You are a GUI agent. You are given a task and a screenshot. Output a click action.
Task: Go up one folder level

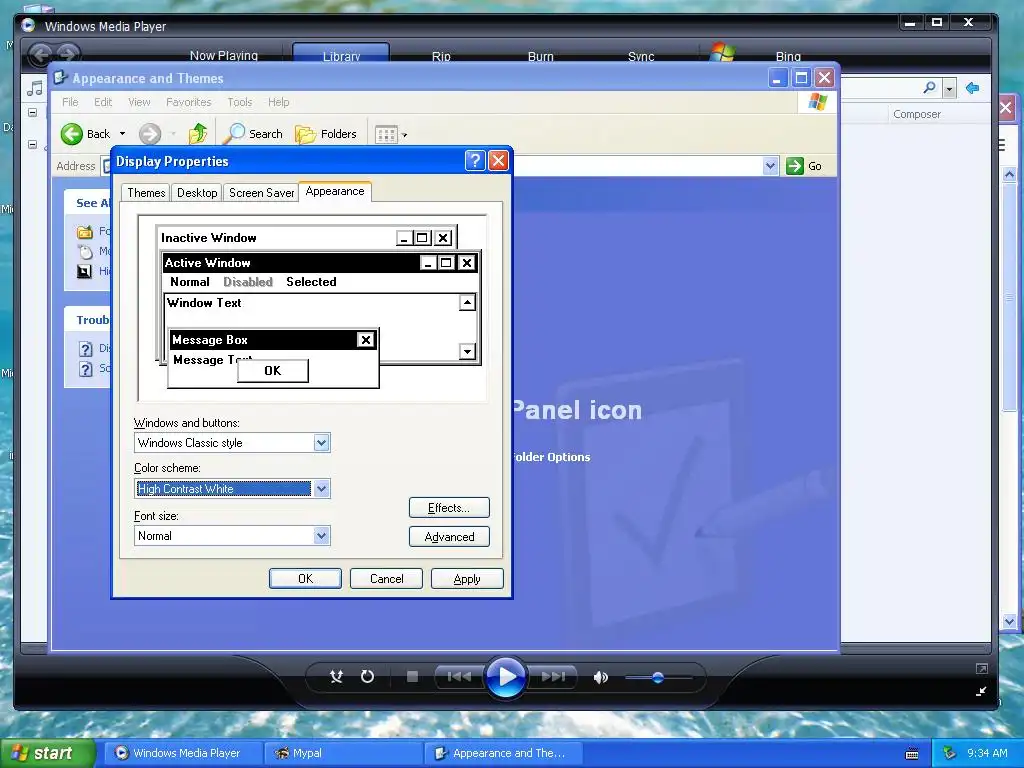click(198, 134)
